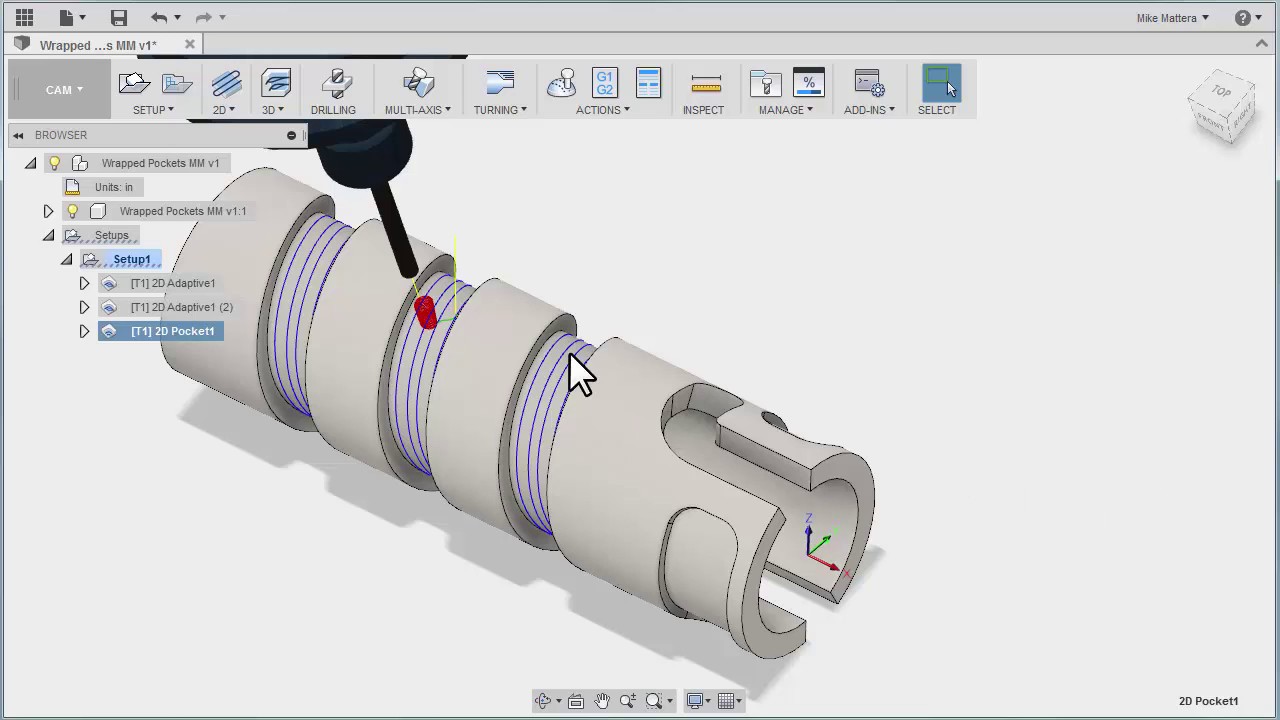This screenshot has width=1280, height=720.
Task: Open the ADD-INS dropdown menu
Action: point(869,110)
